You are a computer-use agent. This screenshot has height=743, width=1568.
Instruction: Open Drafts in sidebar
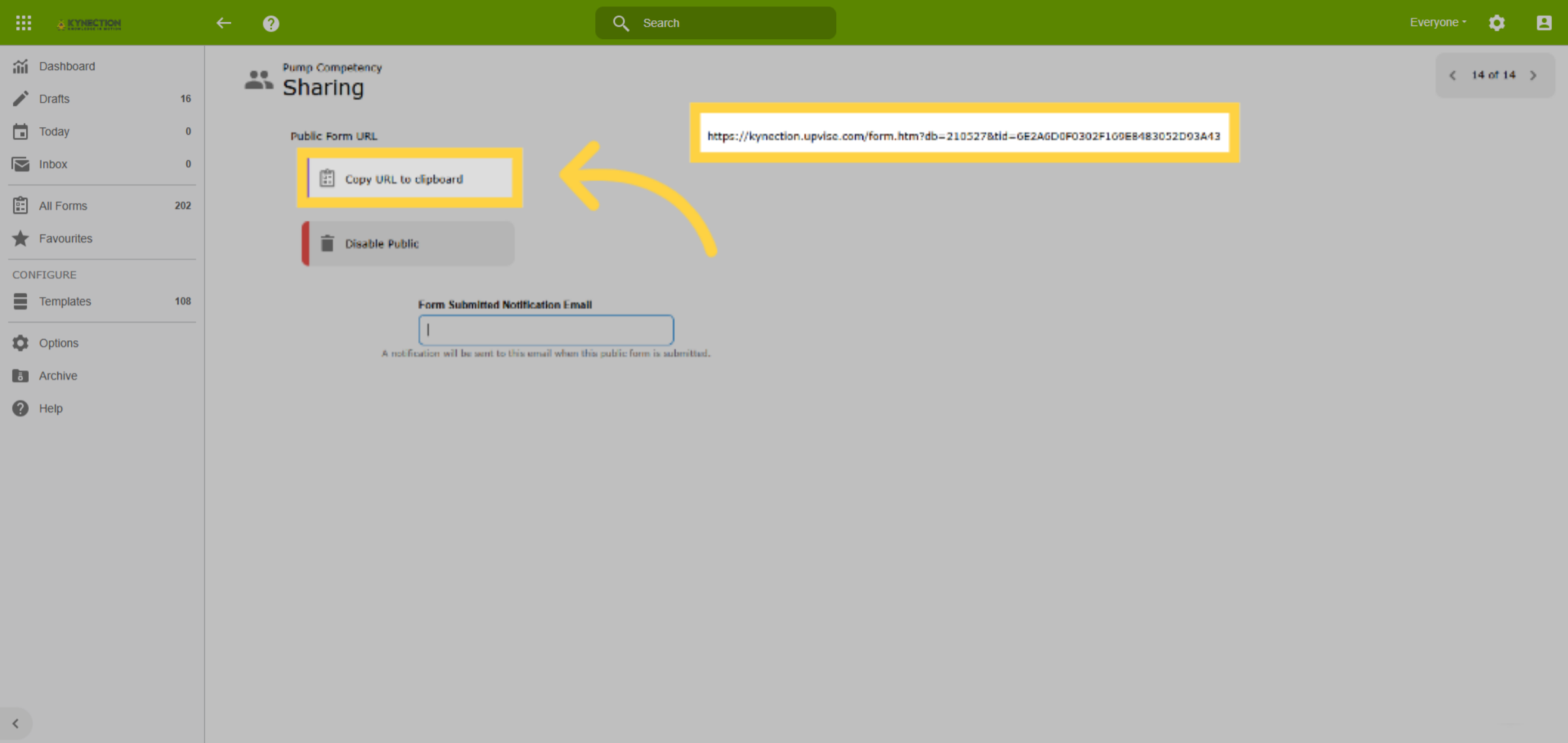click(102, 99)
